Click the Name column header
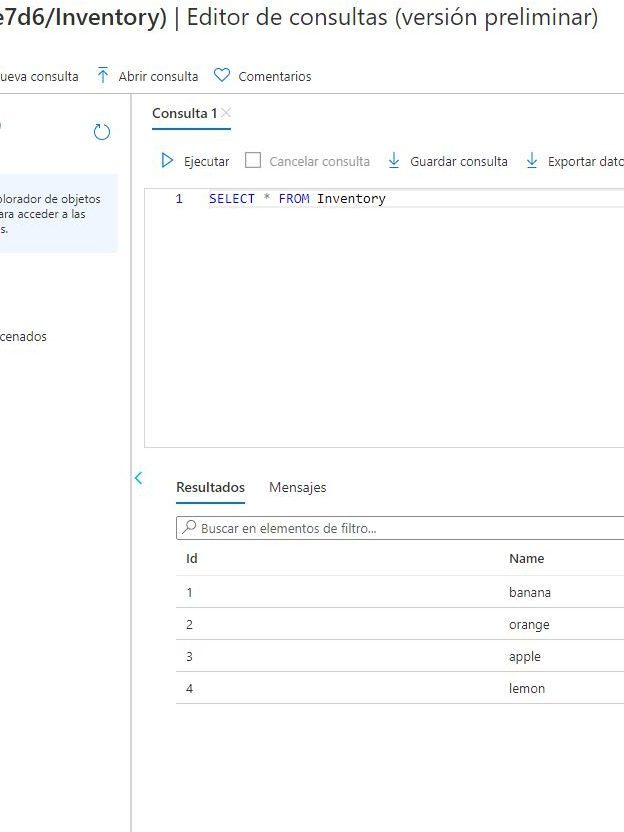This screenshot has width=624, height=832. (x=526, y=559)
